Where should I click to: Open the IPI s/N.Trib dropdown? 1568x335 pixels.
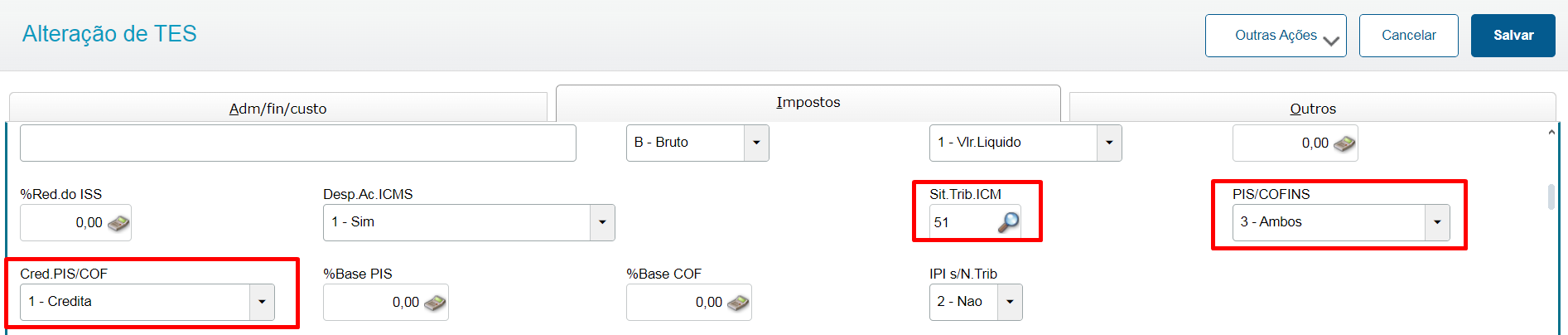[x=1010, y=302]
